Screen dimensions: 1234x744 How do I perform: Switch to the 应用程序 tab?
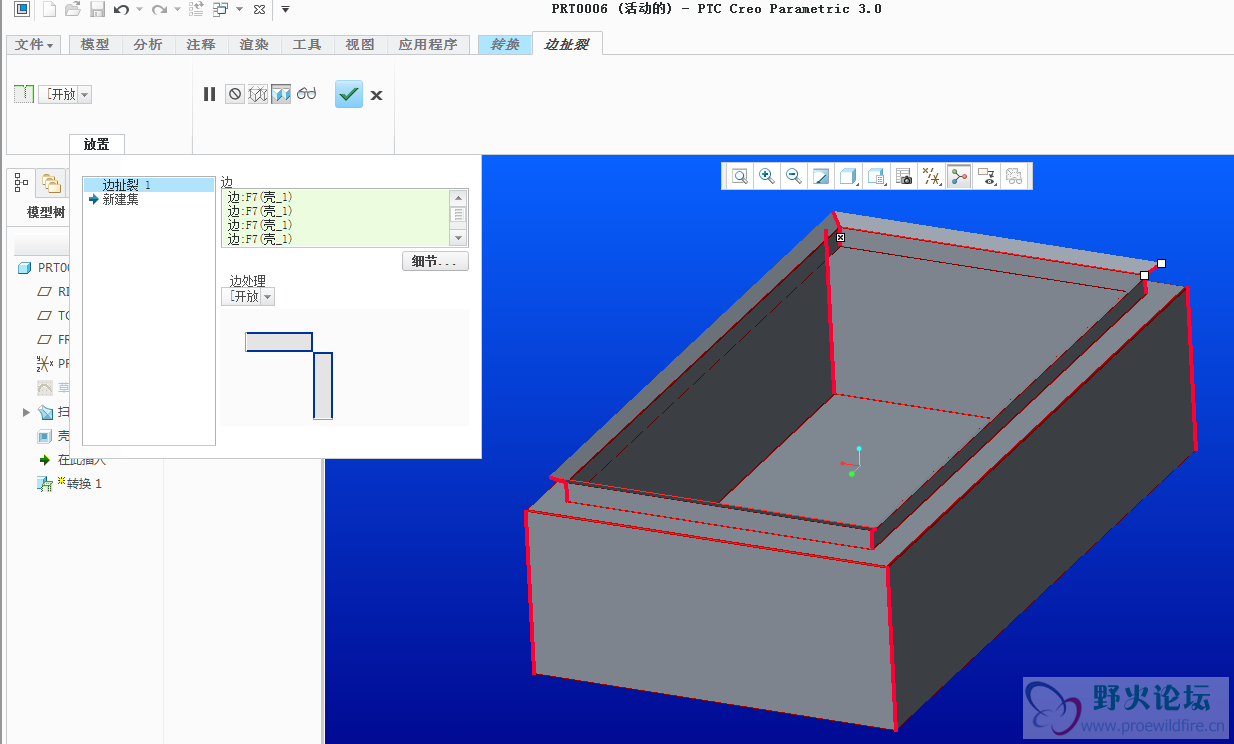tap(428, 45)
